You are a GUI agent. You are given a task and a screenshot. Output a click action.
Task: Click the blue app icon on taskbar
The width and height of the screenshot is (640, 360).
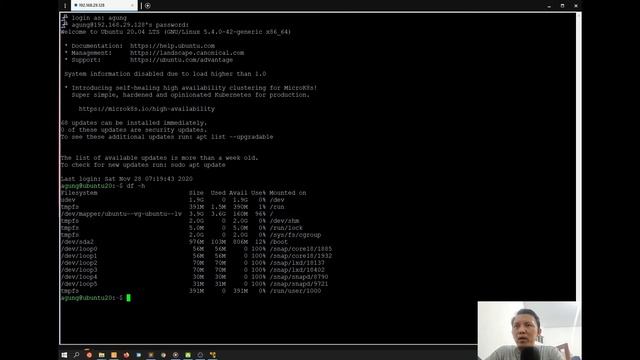click(138, 355)
